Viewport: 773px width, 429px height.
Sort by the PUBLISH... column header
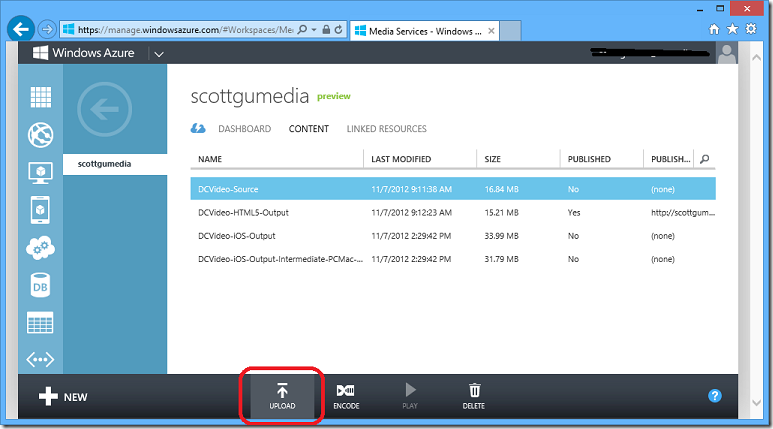(x=670, y=159)
